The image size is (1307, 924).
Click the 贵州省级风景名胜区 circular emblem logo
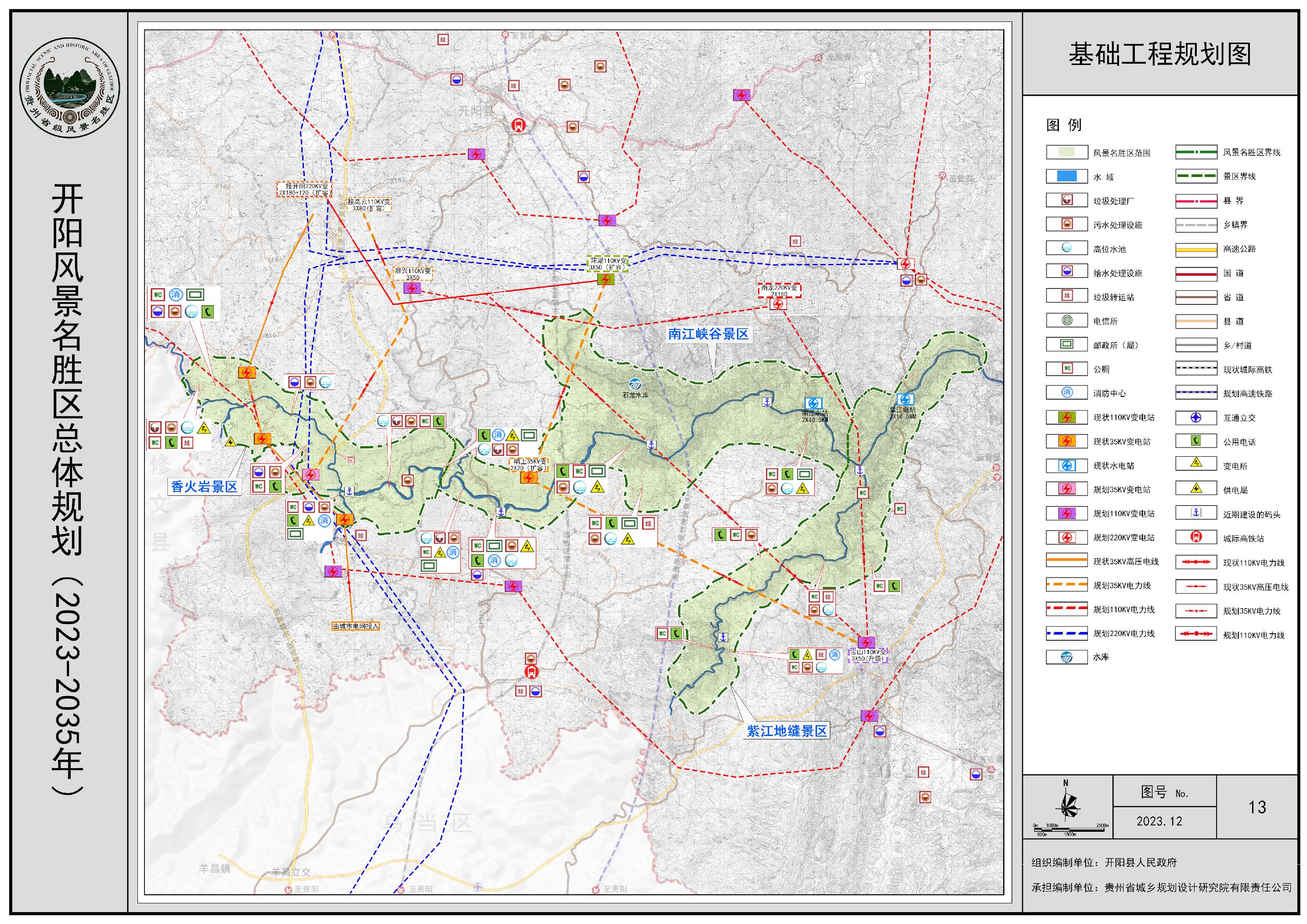pos(69,88)
